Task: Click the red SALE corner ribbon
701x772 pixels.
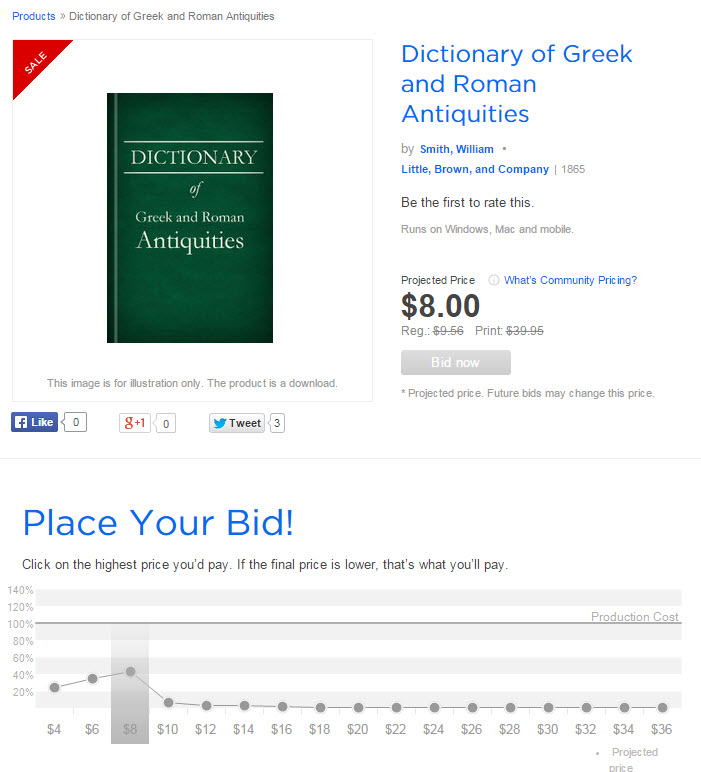Action: click(36, 63)
